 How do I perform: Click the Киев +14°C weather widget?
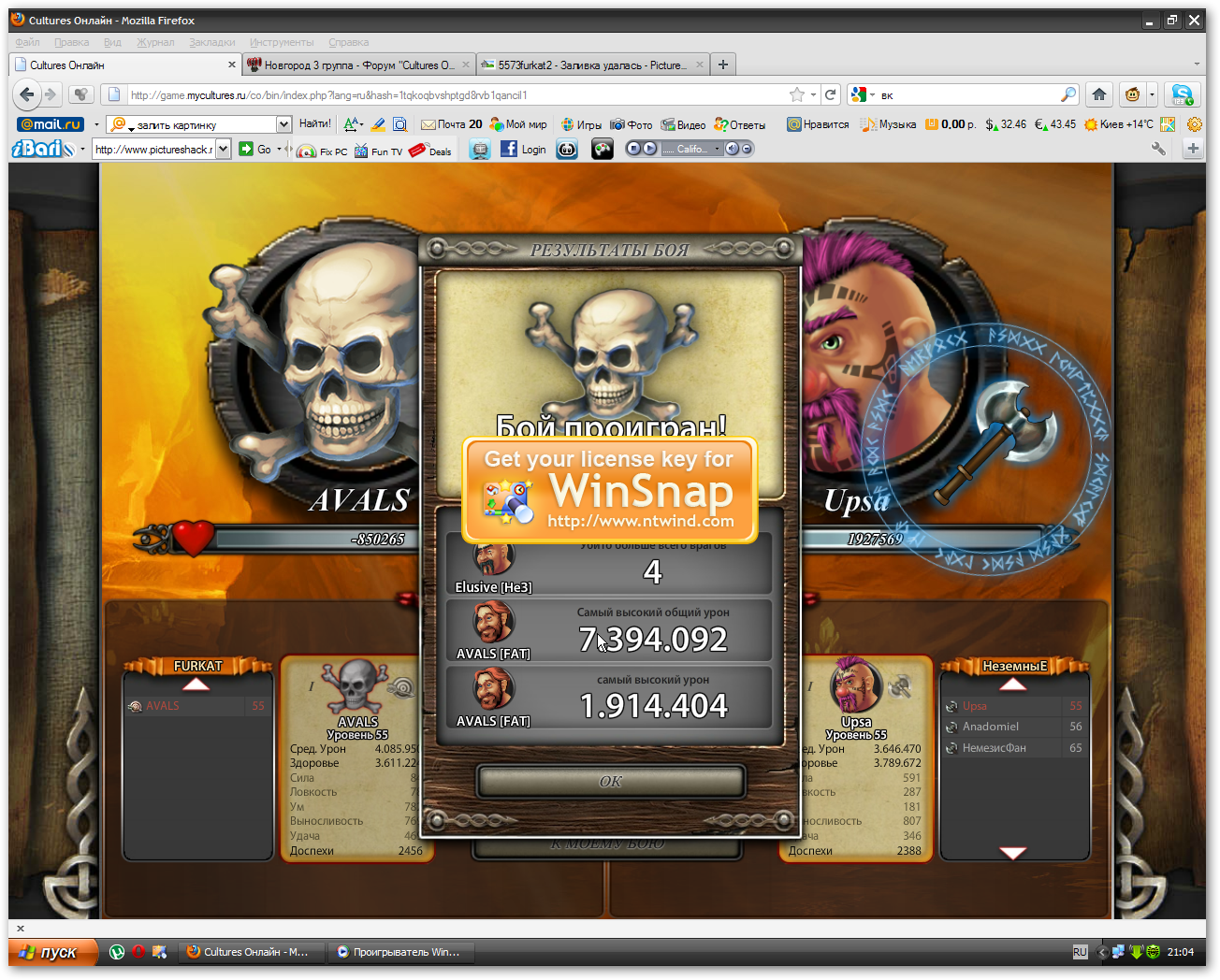(1119, 124)
